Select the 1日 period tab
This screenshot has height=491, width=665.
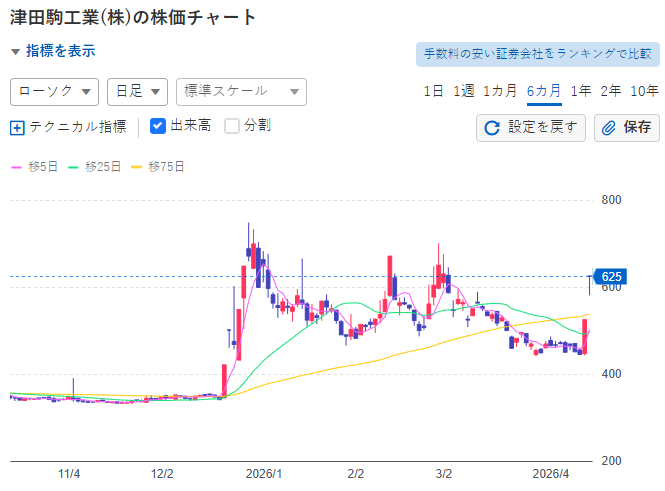(433, 91)
